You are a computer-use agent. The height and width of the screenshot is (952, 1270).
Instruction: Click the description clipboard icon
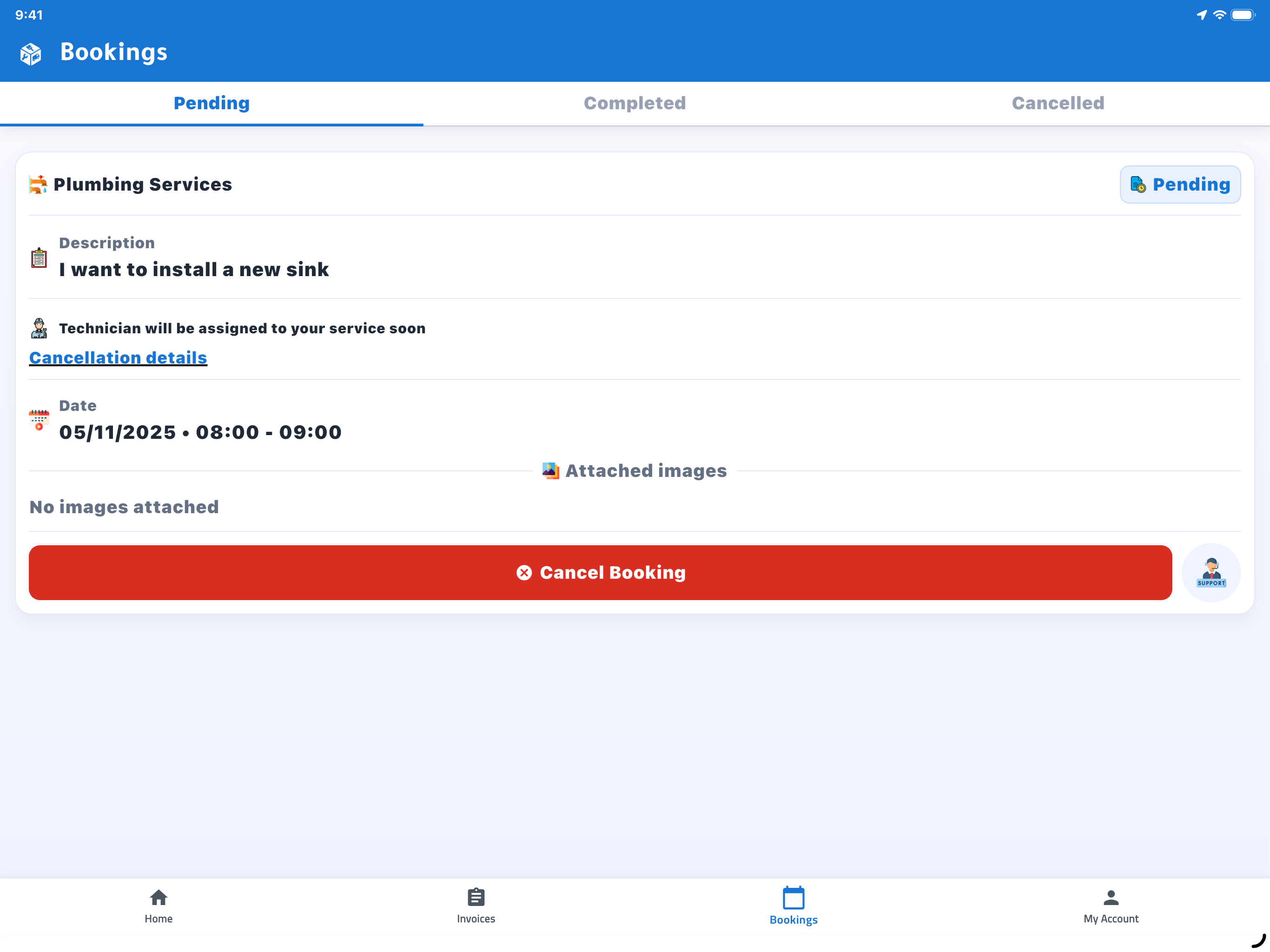[x=39, y=258]
